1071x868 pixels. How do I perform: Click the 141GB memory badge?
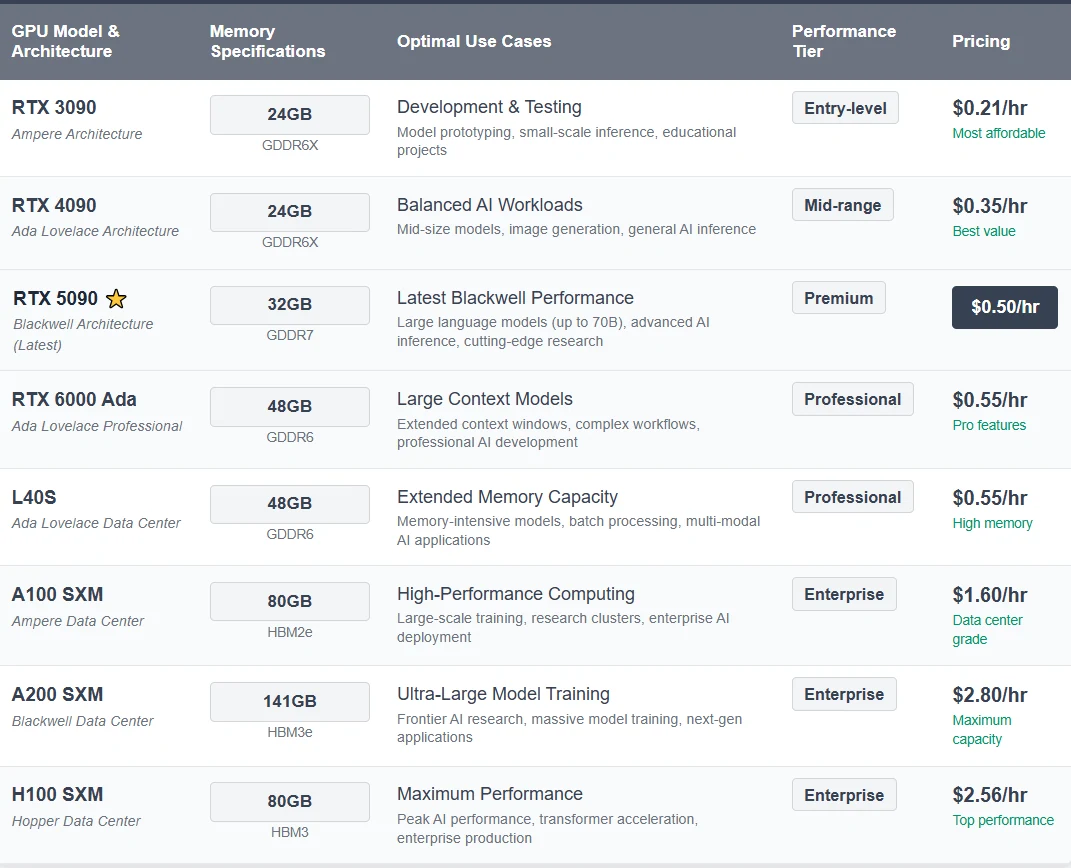[290, 701]
